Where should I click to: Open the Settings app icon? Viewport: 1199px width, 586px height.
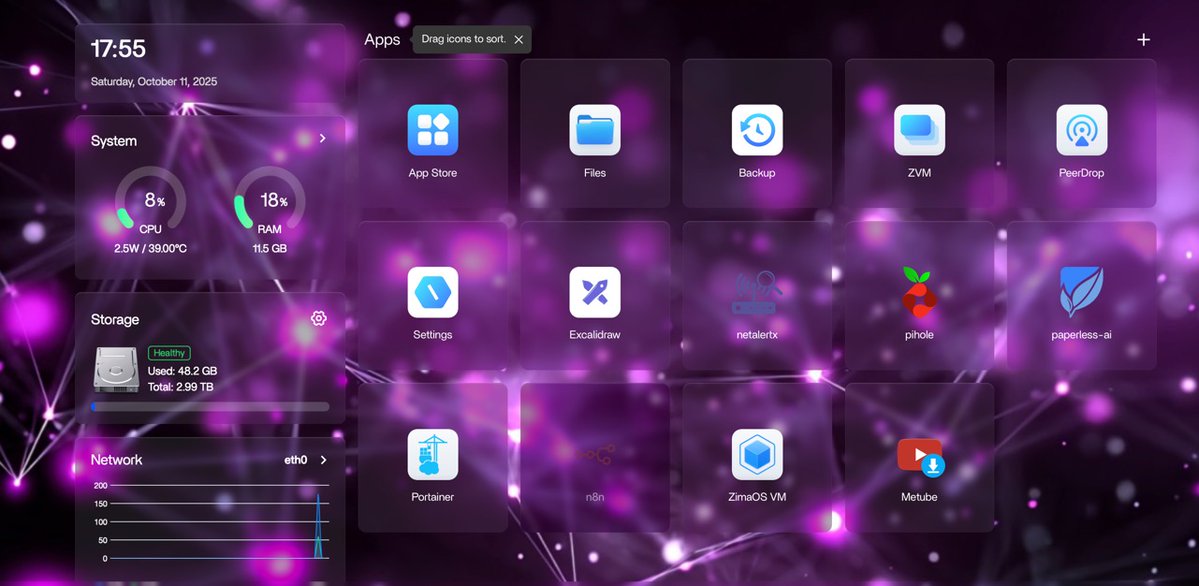coord(433,292)
